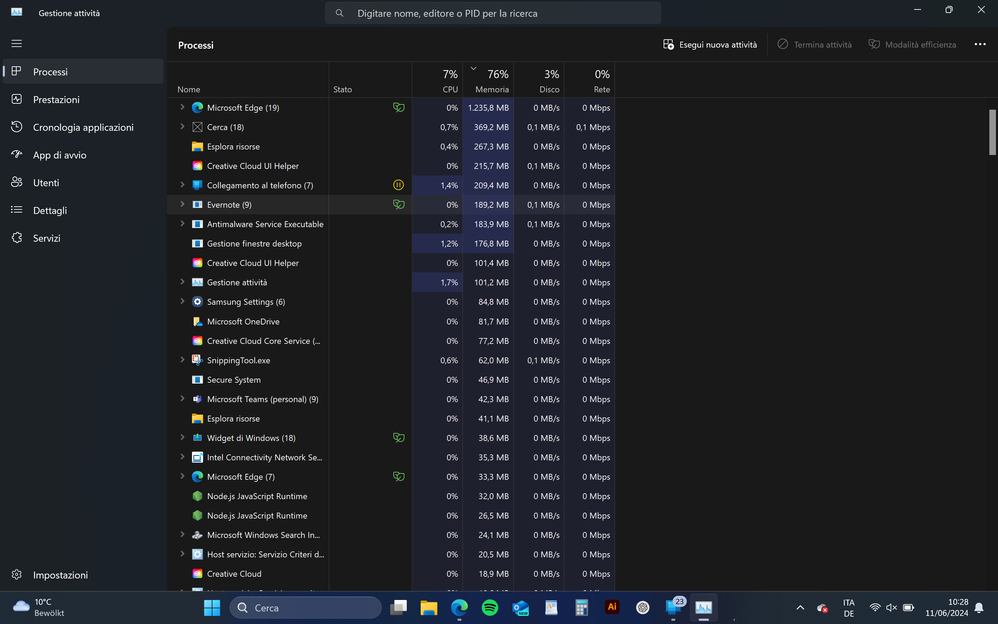Screen dimensions: 998x624
Task: Toggle Modalità efficienza
Action: coord(912,45)
